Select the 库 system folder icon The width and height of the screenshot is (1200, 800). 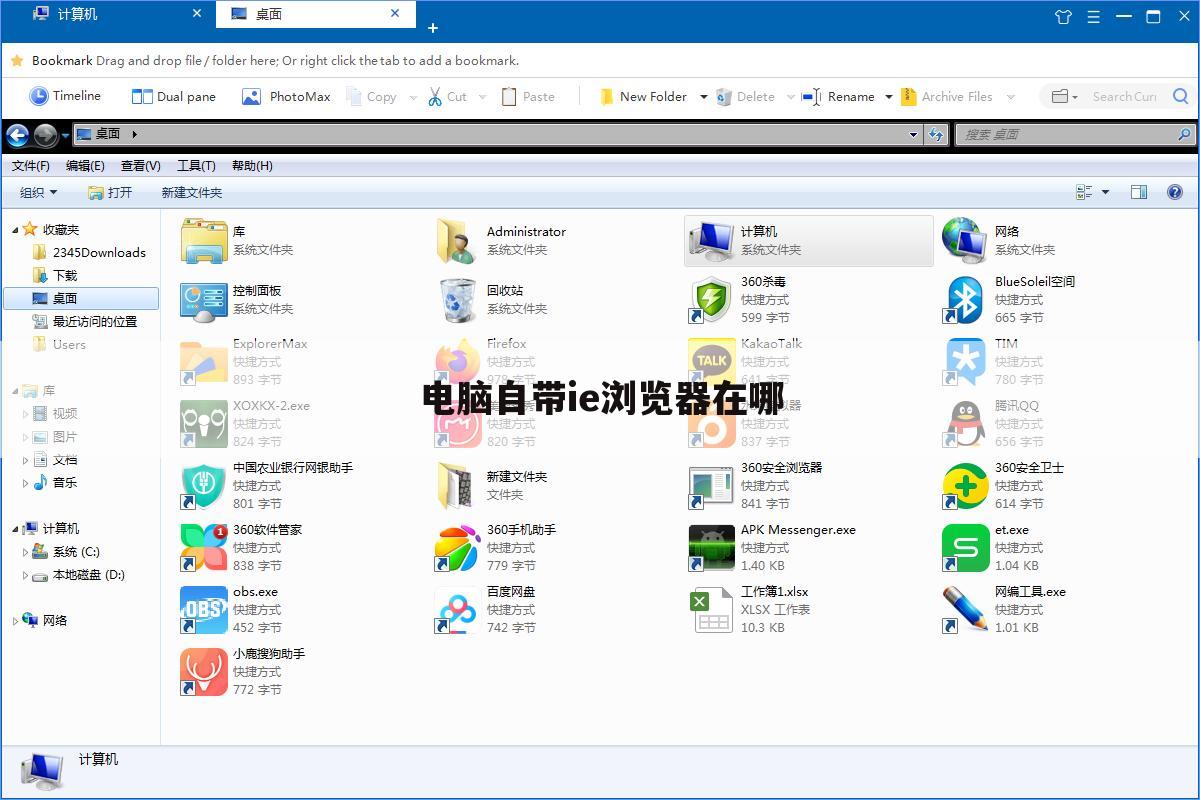[204, 240]
